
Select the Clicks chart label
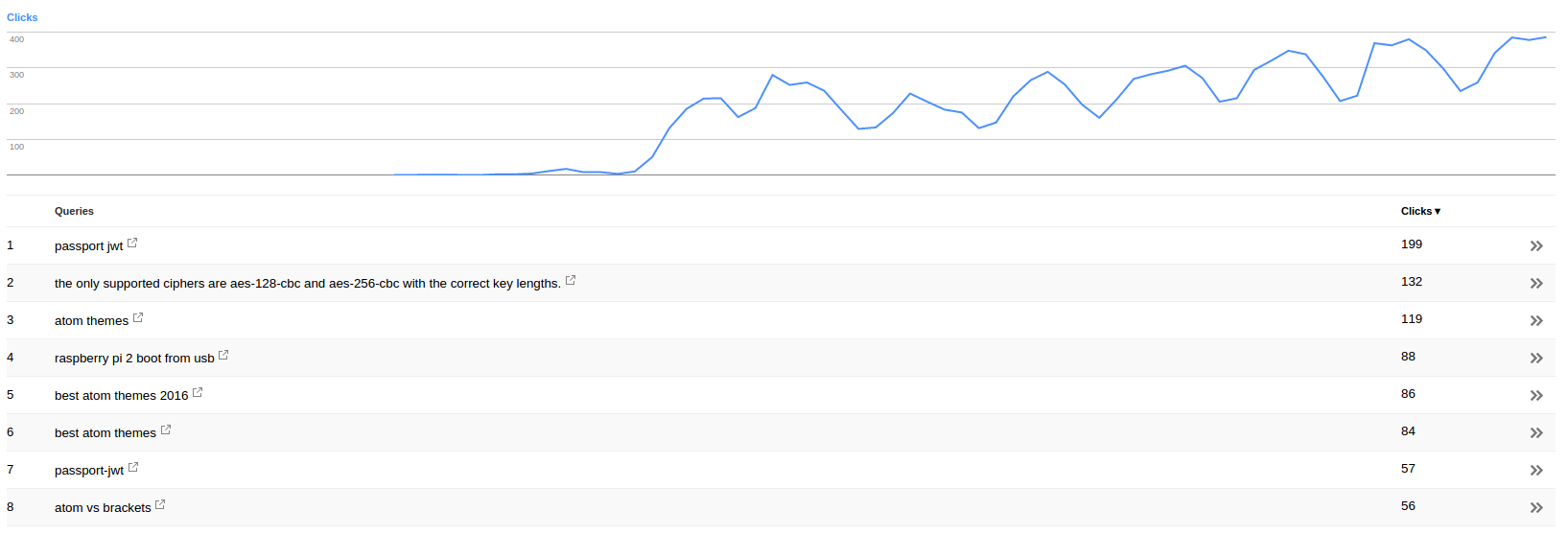[x=22, y=17]
